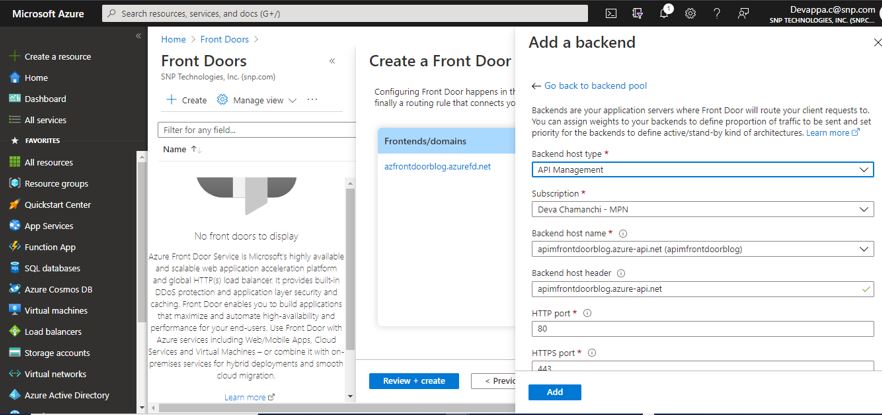Screen dimensions: 882x415
Task: Expand the Subscription dropdown
Action: coord(702,209)
